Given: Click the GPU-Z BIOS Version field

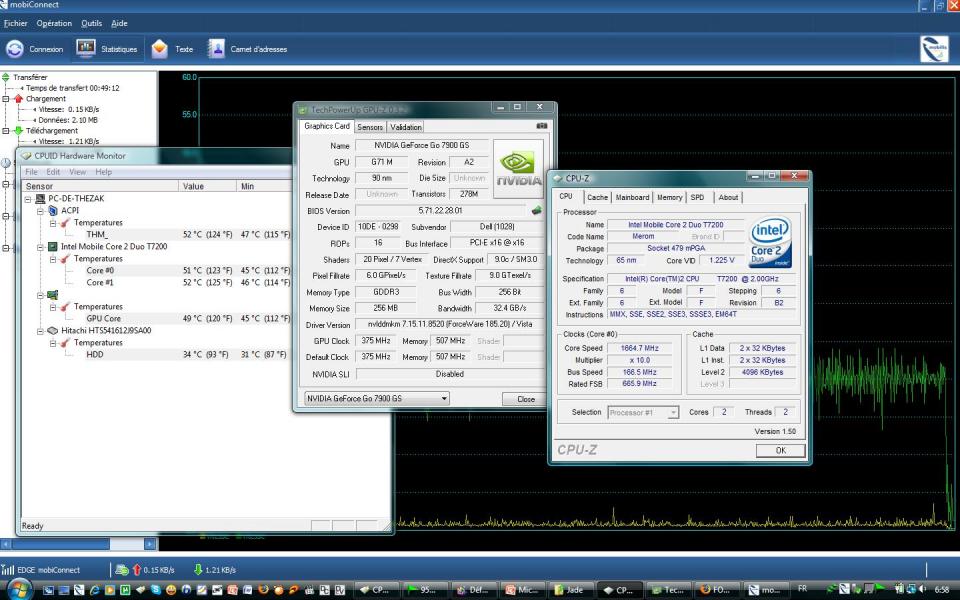Looking at the screenshot, I should tap(440, 211).
